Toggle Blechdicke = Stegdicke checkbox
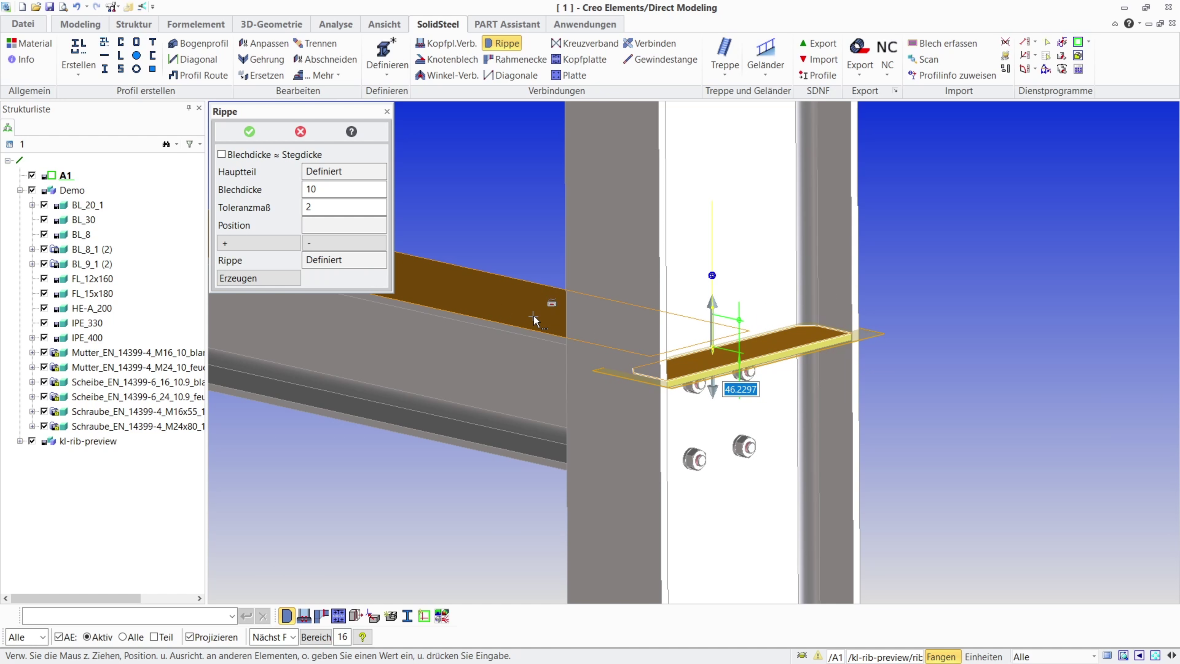This screenshot has width=1180, height=664. (222, 154)
